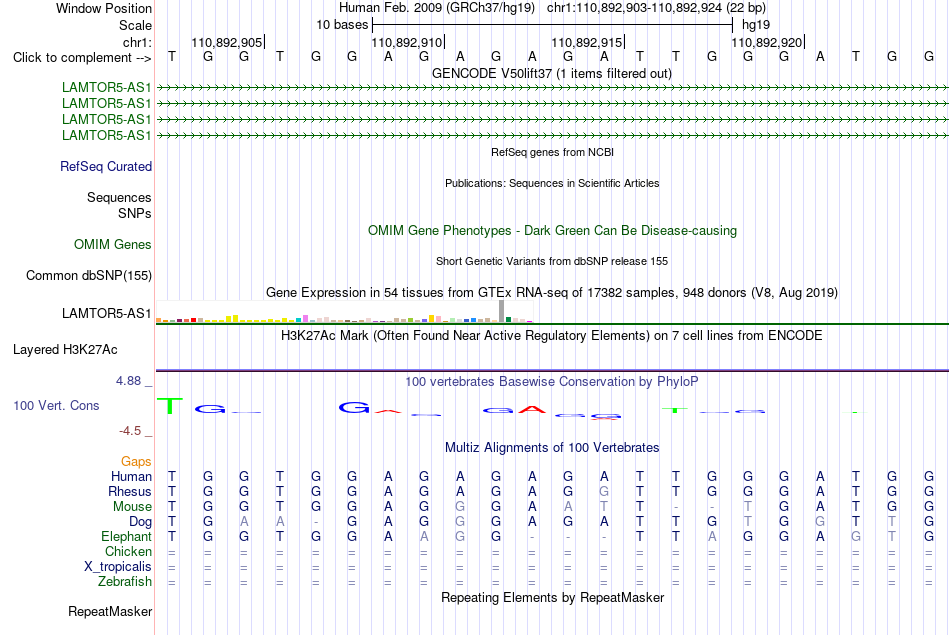Click the 110,892,915 coordinate tick label

point(587,42)
